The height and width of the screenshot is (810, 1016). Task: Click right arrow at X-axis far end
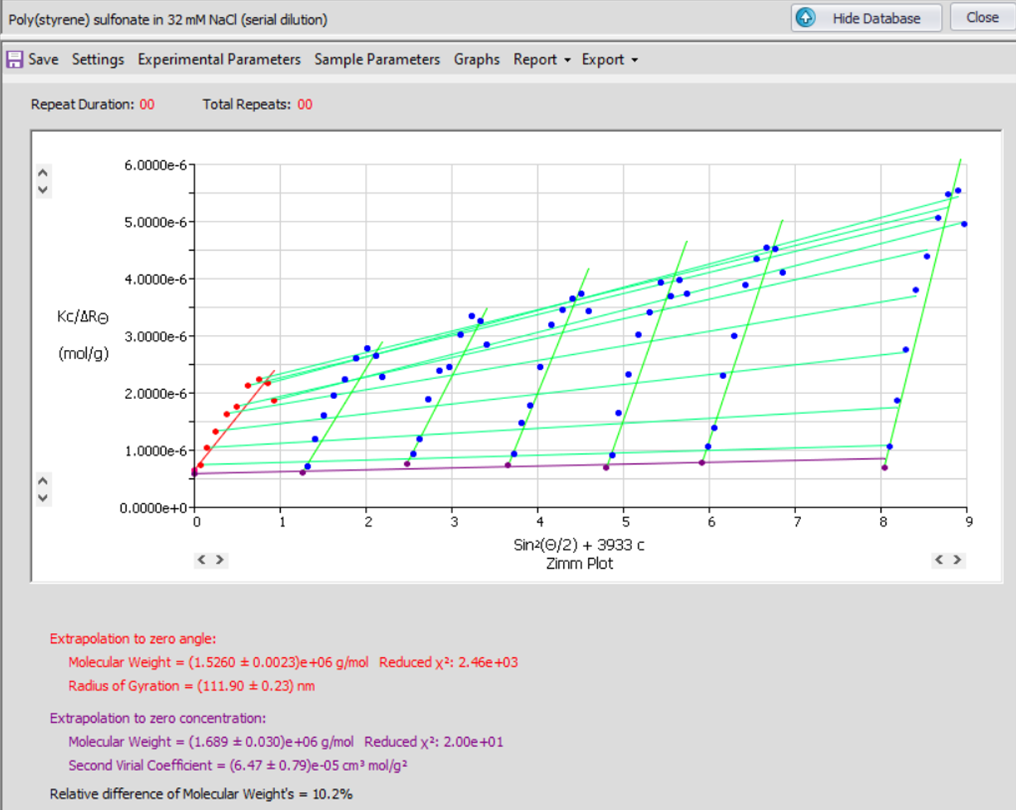958,560
